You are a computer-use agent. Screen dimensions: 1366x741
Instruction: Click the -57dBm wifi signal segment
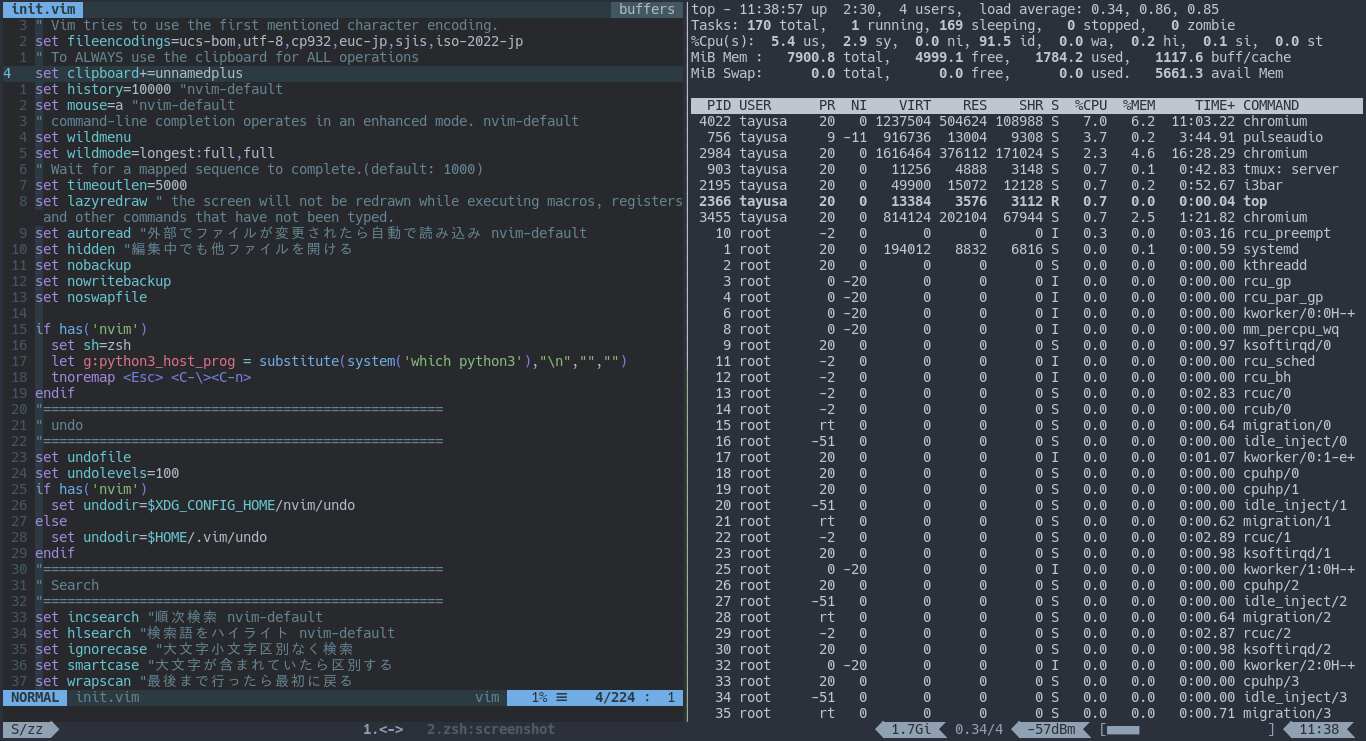pyautogui.click(x=1051, y=729)
